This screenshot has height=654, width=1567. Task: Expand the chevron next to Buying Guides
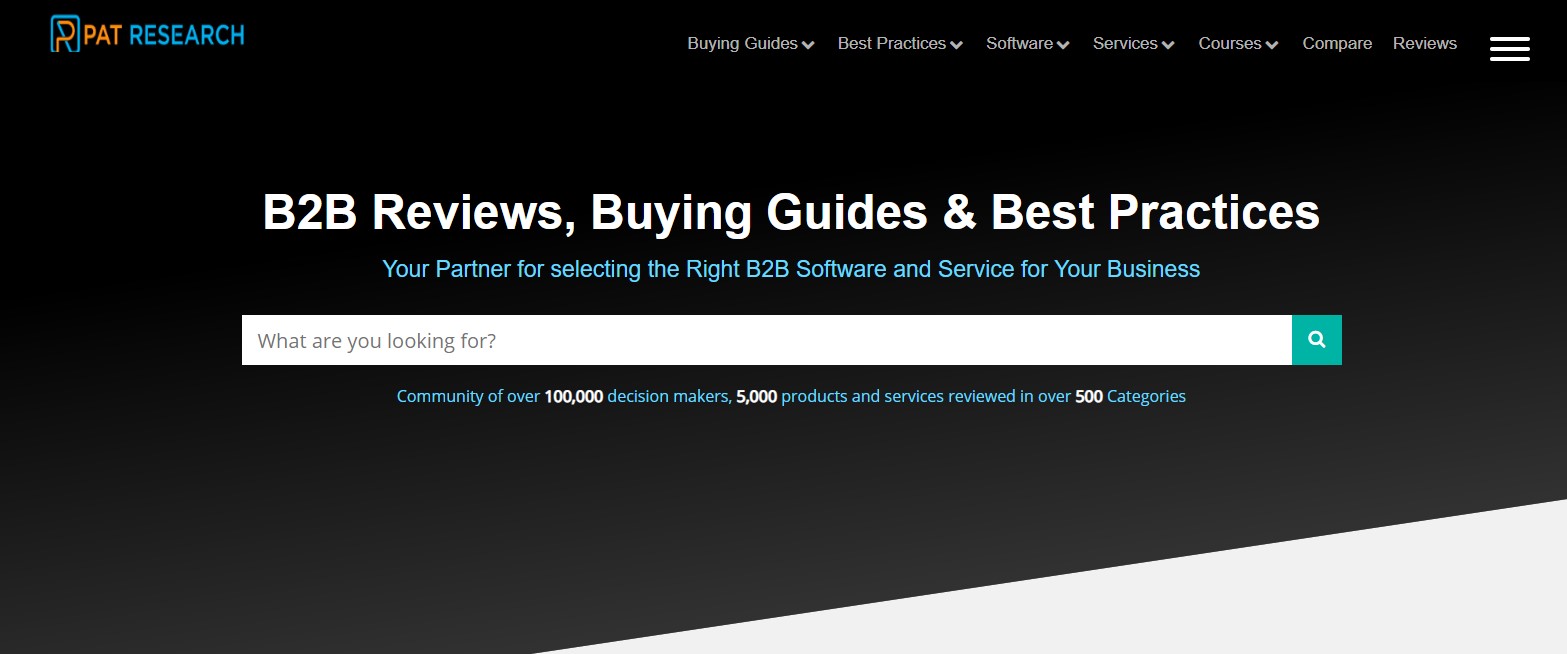[x=808, y=45]
